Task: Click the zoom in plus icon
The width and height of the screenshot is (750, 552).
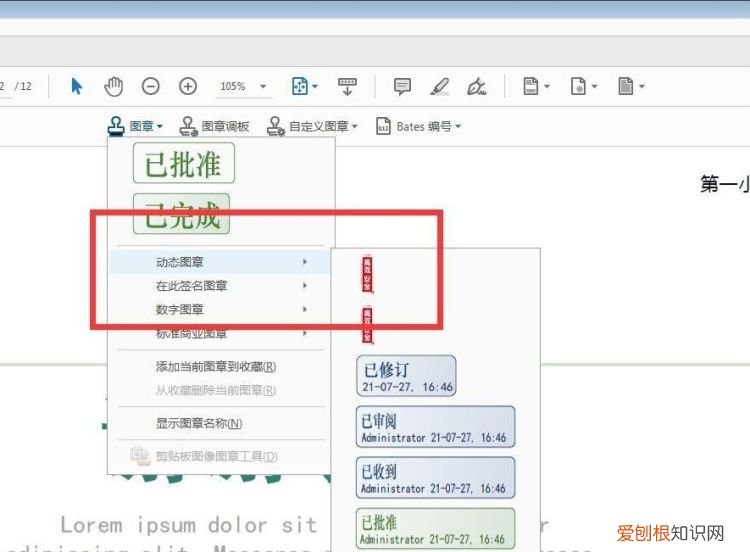Action: pyautogui.click(x=188, y=87)
